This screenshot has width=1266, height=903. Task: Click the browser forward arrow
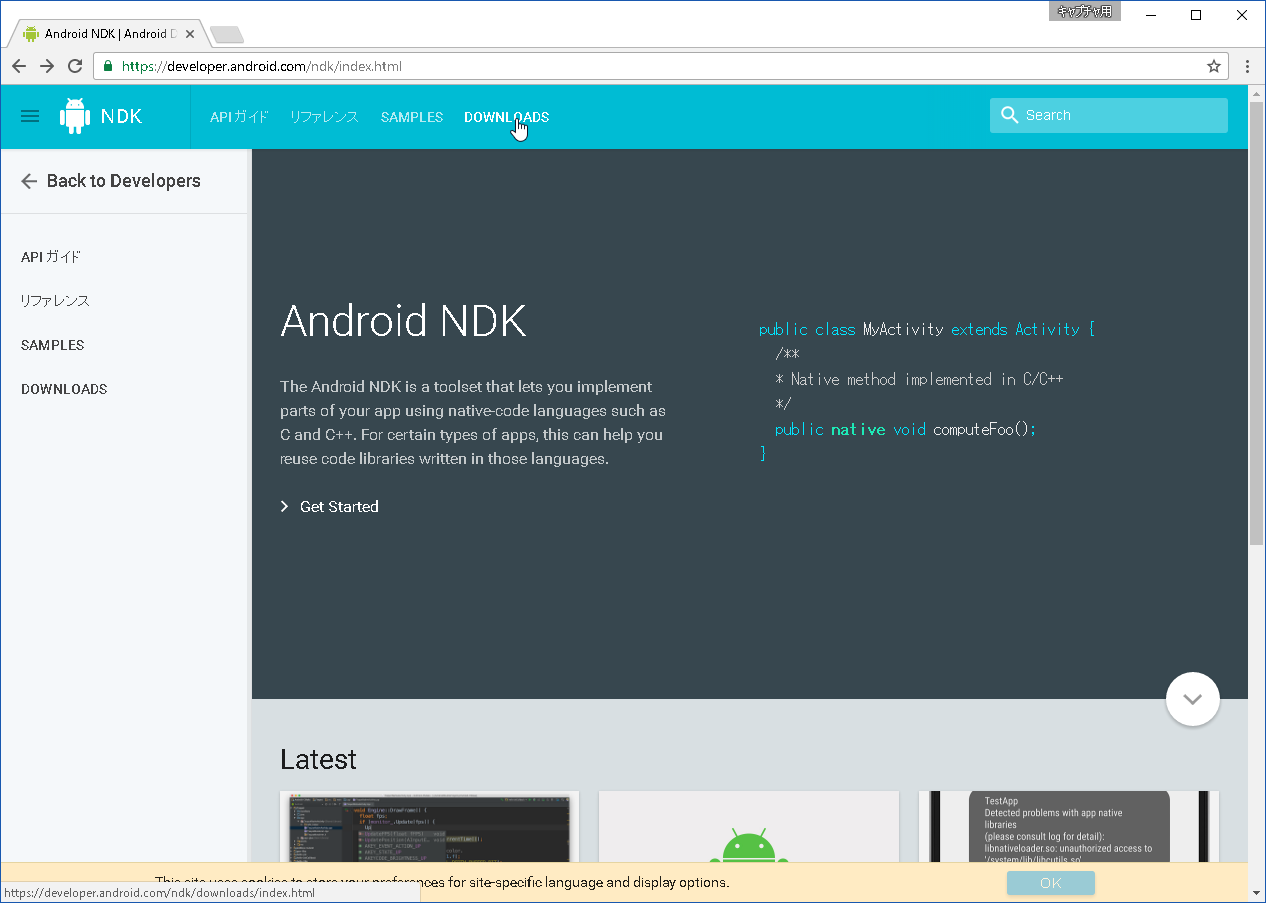tap(47, 66)
